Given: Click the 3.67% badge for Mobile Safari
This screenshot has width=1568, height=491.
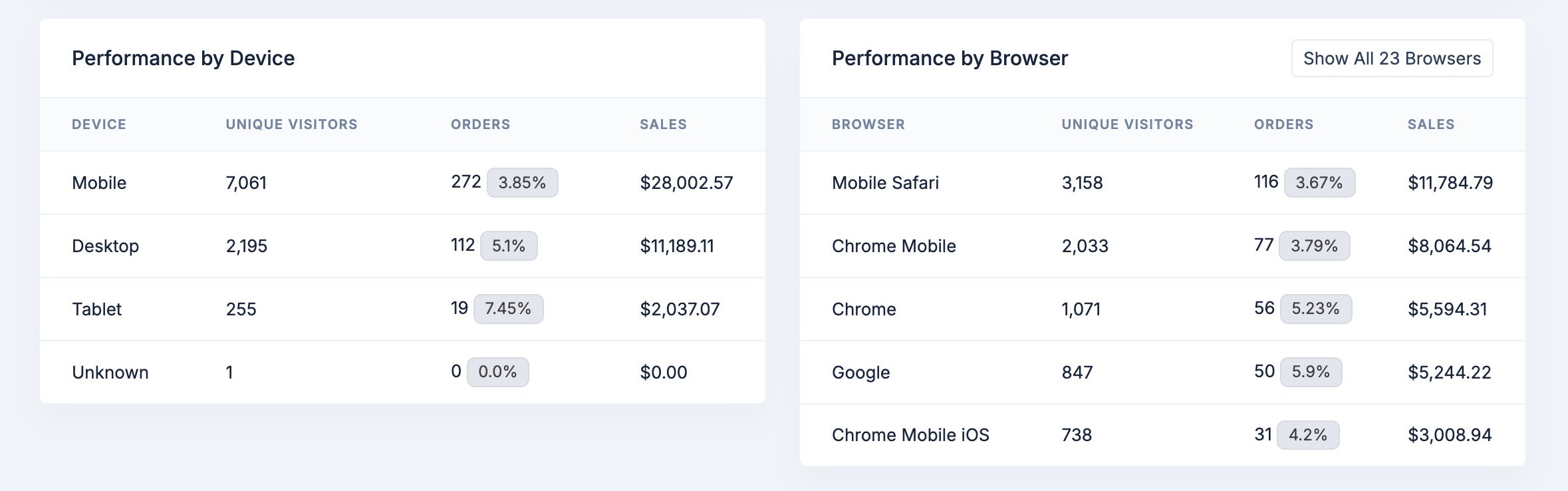Looking at the screenshot, I should coord(1319,183).
